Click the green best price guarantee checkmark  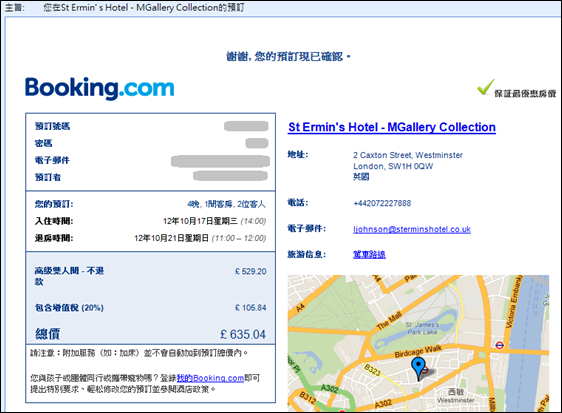pos(486,87)
